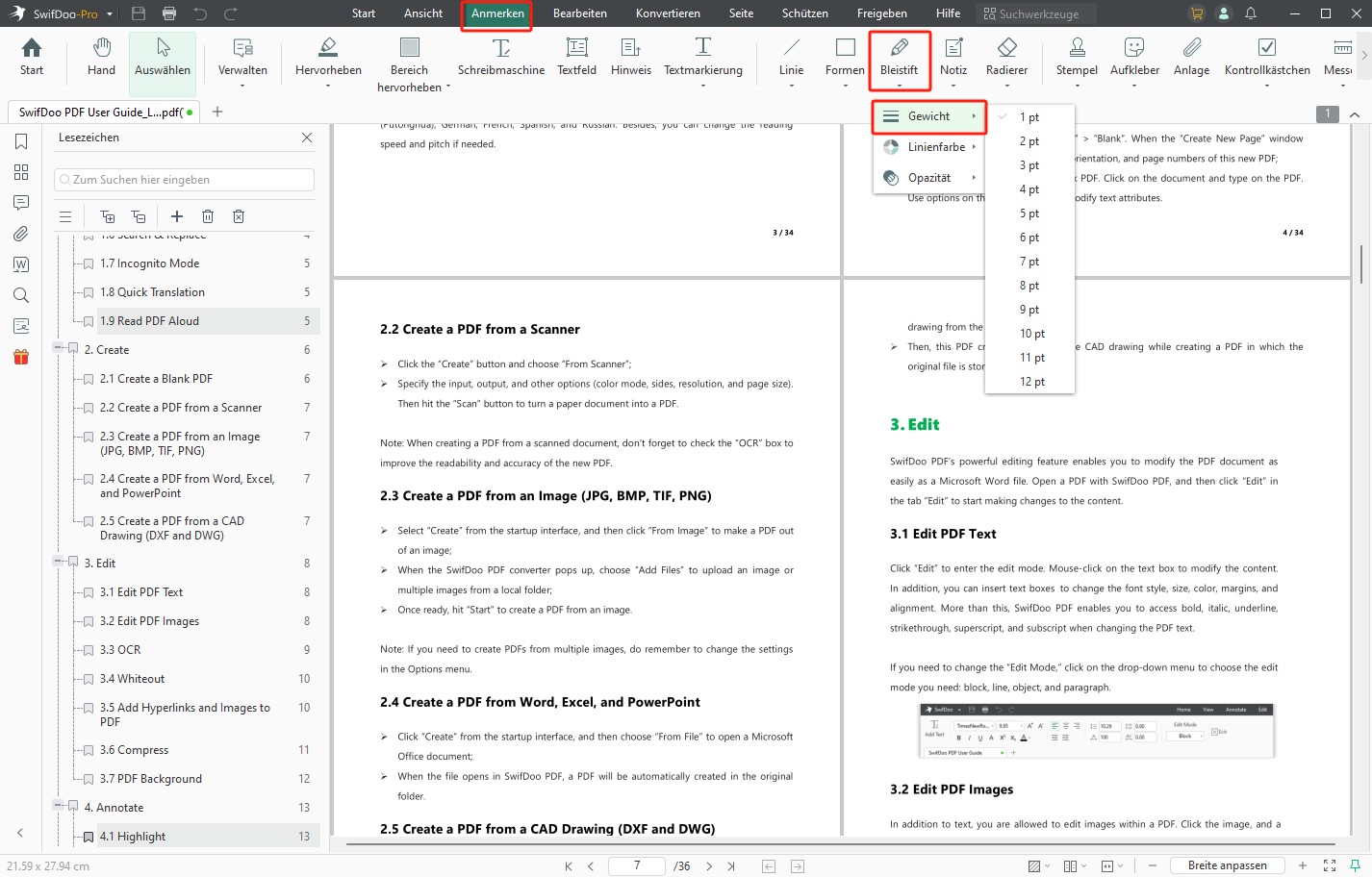Expand the Opazität submenu
This screenshot has height=877, width=1372.
[929, 178]
